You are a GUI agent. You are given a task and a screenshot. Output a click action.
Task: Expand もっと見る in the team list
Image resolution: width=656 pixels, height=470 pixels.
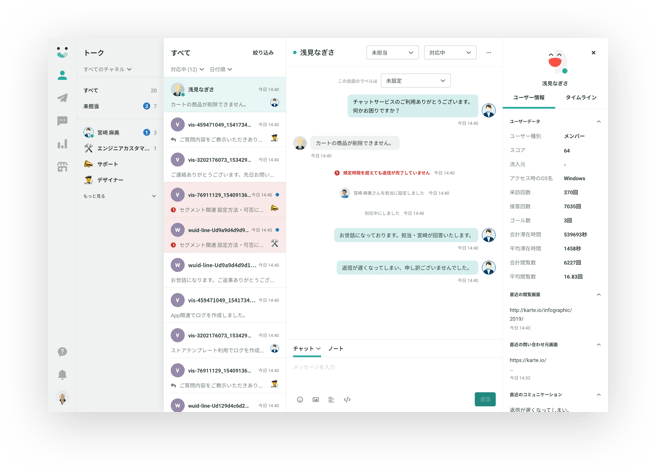coord(120,196)
